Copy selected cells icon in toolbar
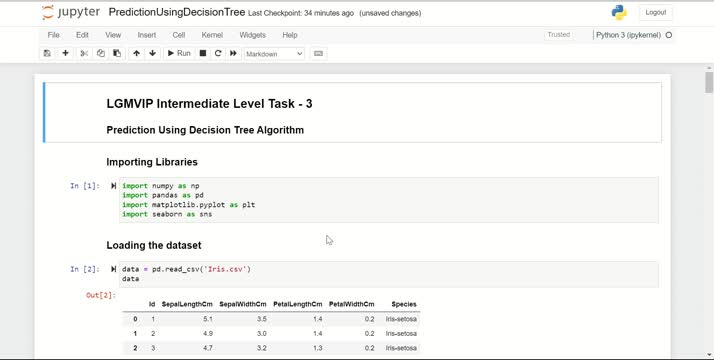The height and width of the screenshot is (360, 714). coord(101,53)
